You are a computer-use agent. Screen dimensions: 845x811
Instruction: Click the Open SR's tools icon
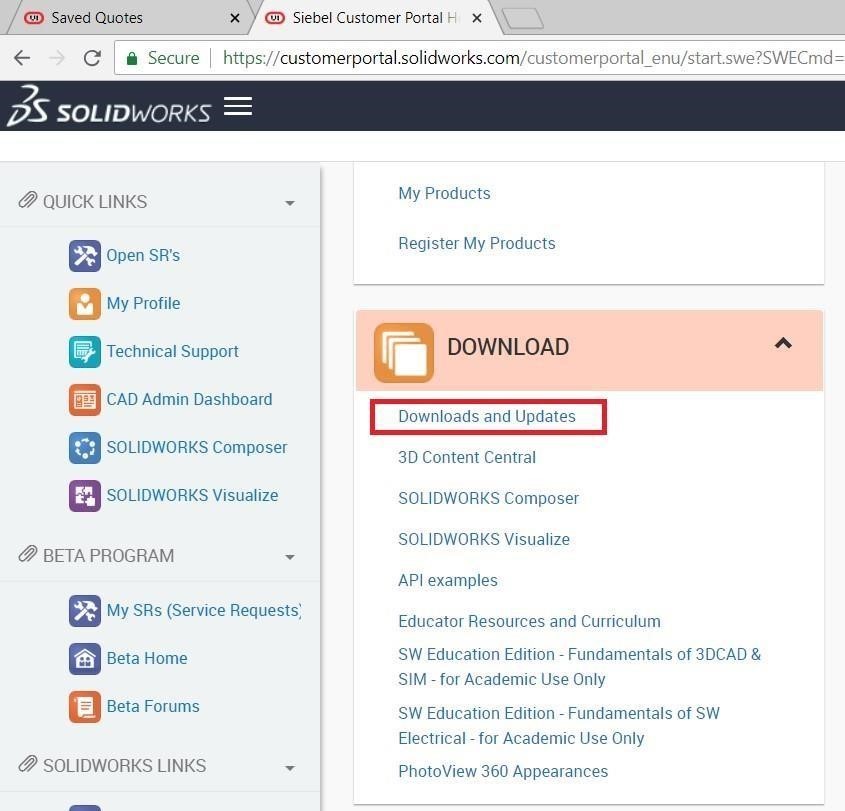pyautogui.click(x=85, y=256)
